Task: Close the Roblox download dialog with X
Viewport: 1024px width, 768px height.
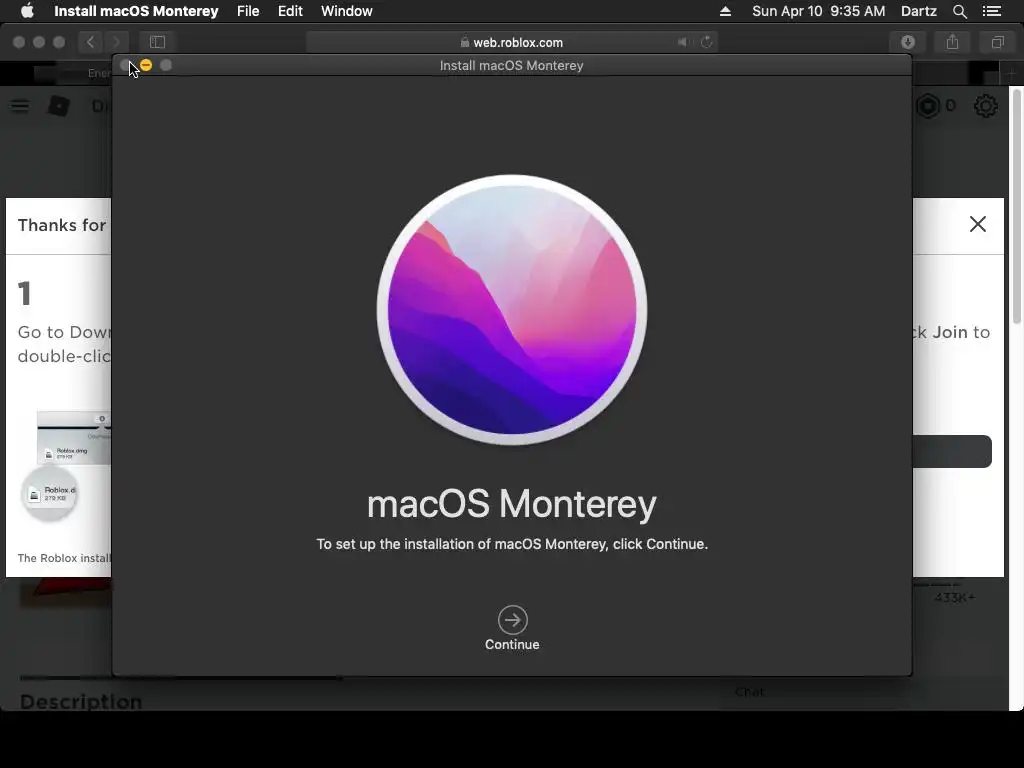Action: [x=978, y=224]
